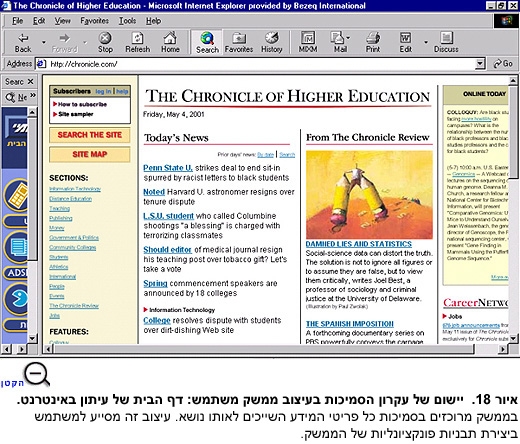Open the Subscribers help link
The width and height of the screenshot is (520, 444).
point(122,91)
